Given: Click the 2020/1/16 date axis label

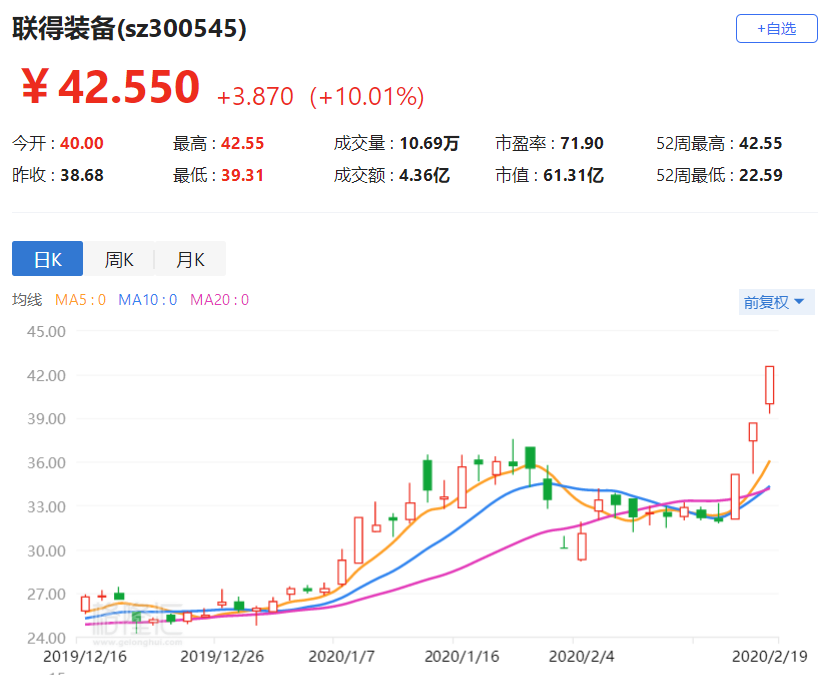Looking at the screenshot, I should click(462, 656).
